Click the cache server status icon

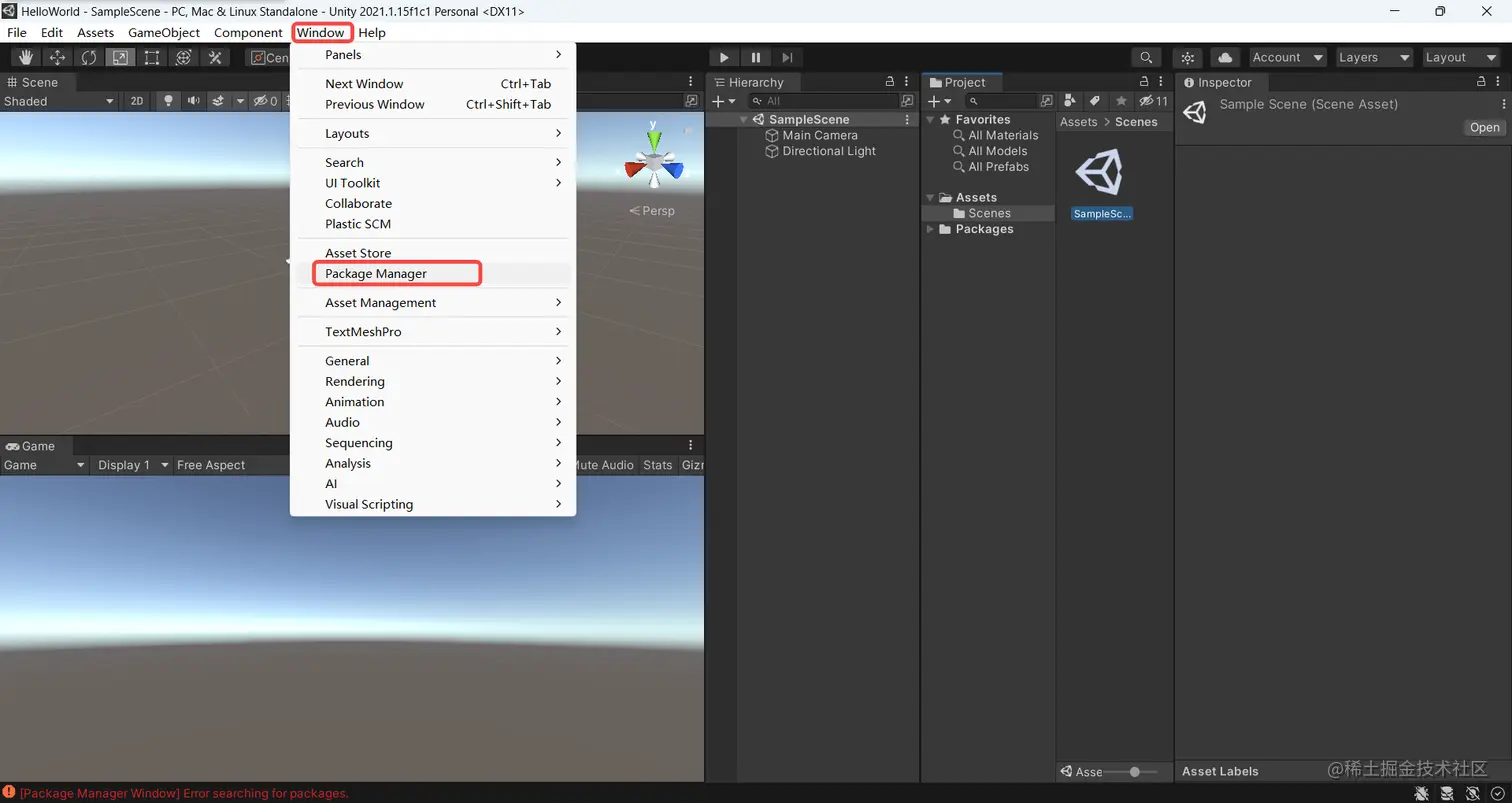pos(1446,793)
